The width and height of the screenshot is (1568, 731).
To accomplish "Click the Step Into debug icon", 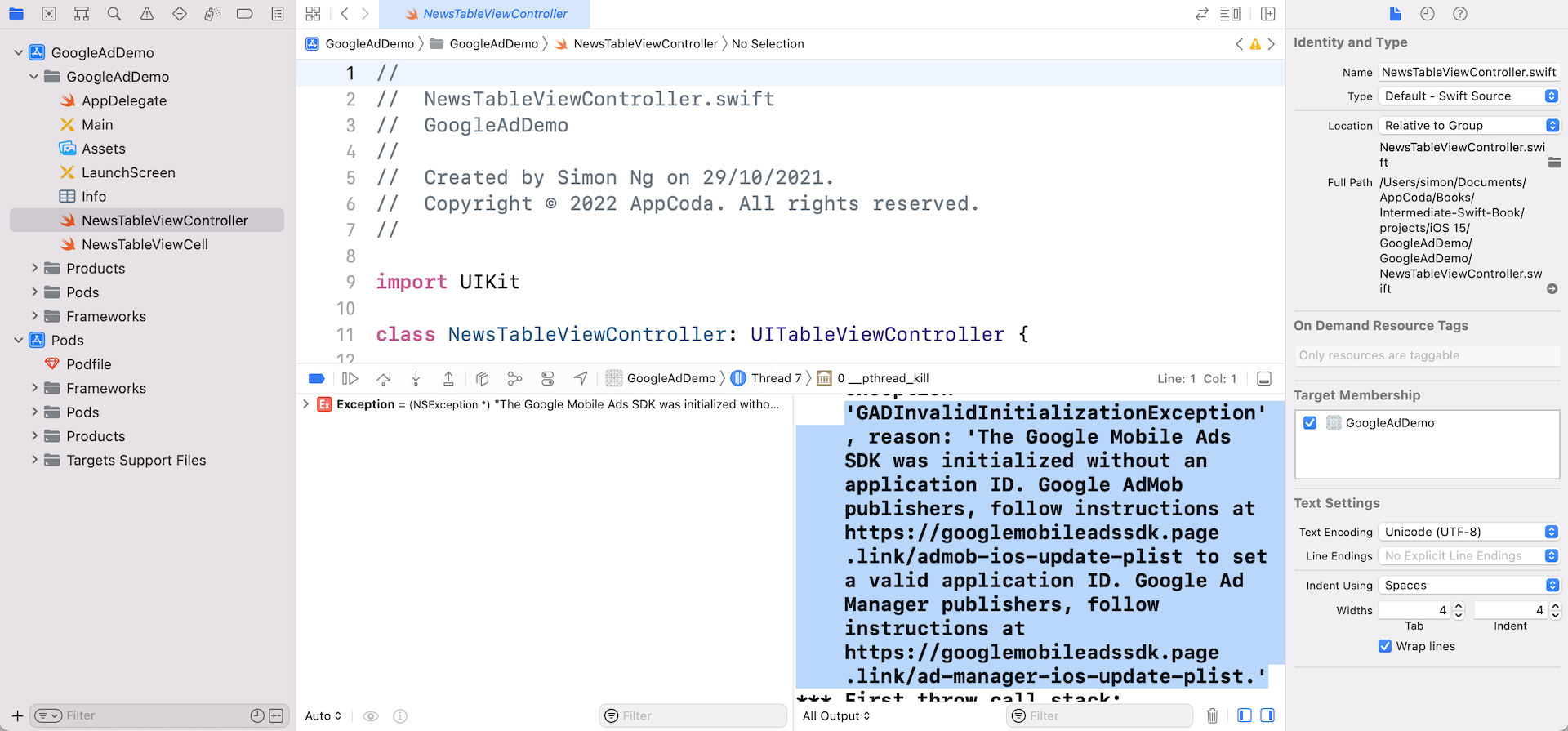I will coord(416,378).
